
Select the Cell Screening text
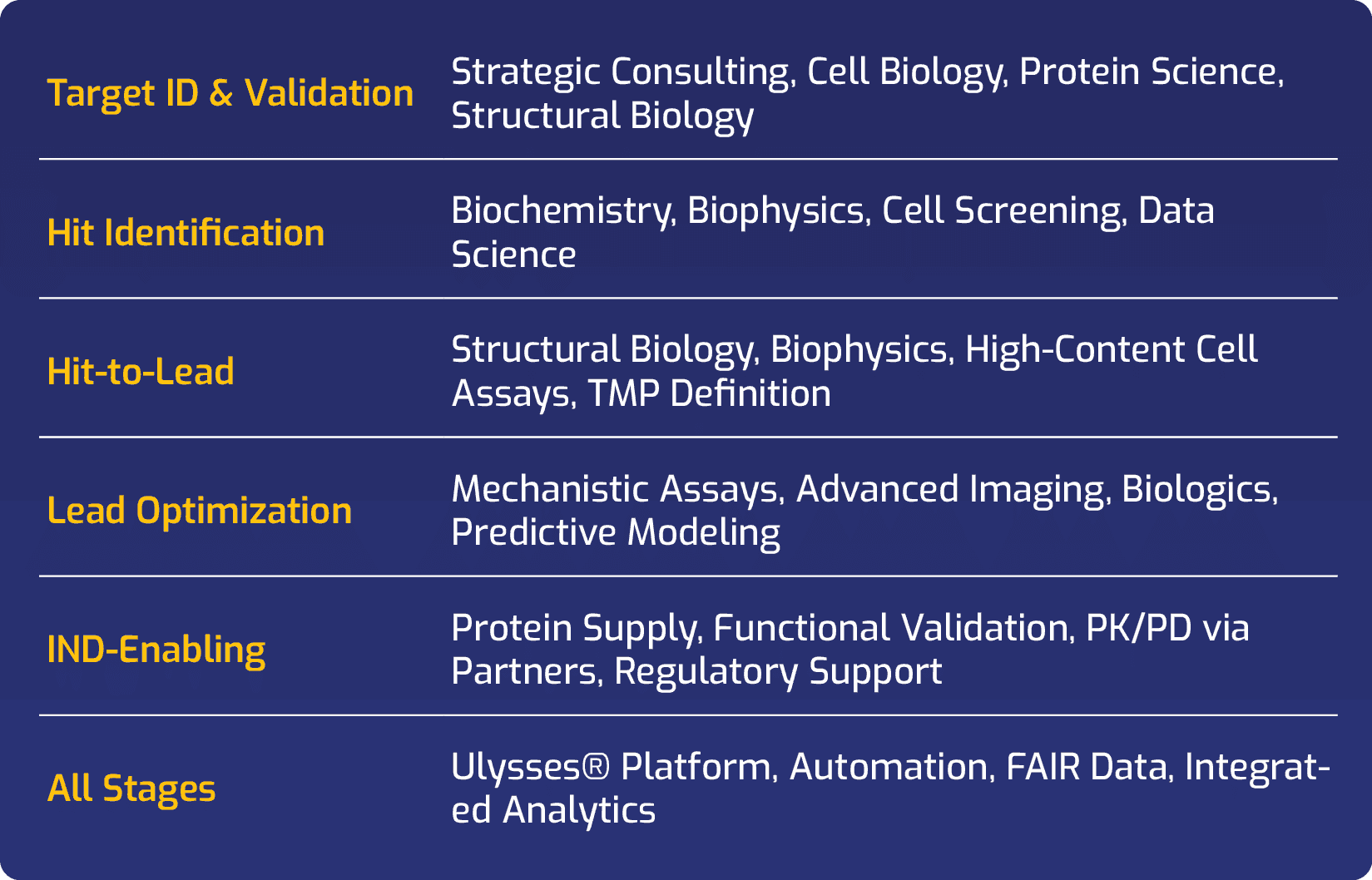pyautogui.click(x=1001, y=211)
